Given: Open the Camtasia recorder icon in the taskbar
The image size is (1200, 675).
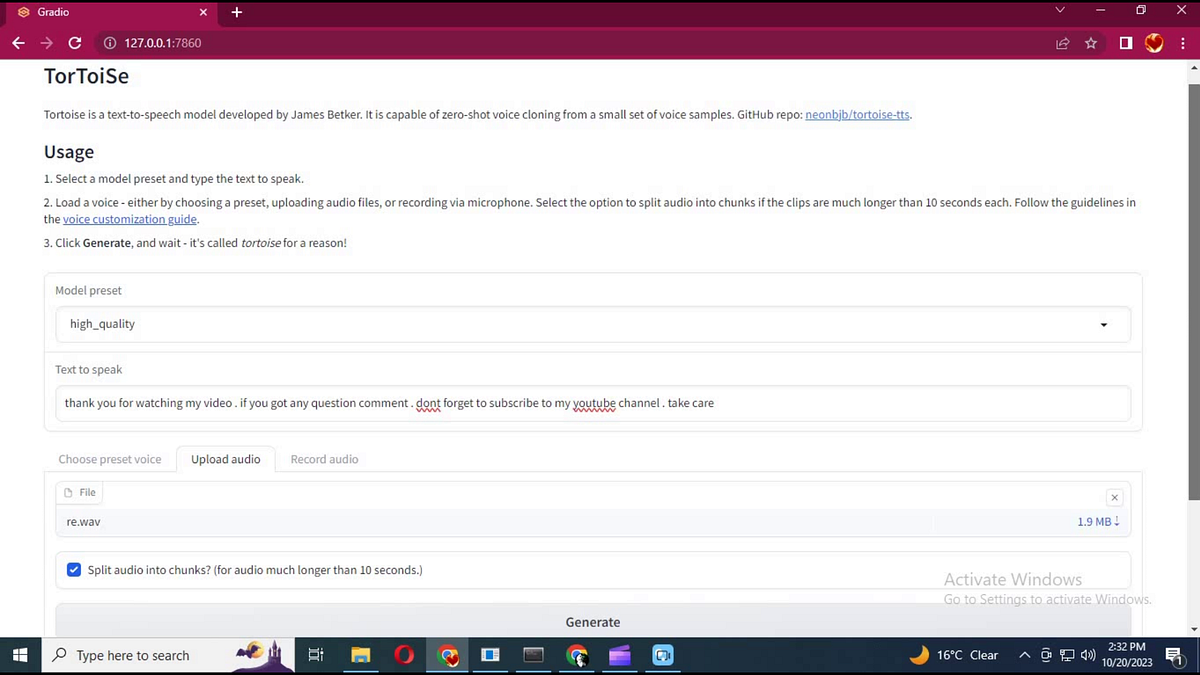Looking at the screenshot, I should click(663, 655).
